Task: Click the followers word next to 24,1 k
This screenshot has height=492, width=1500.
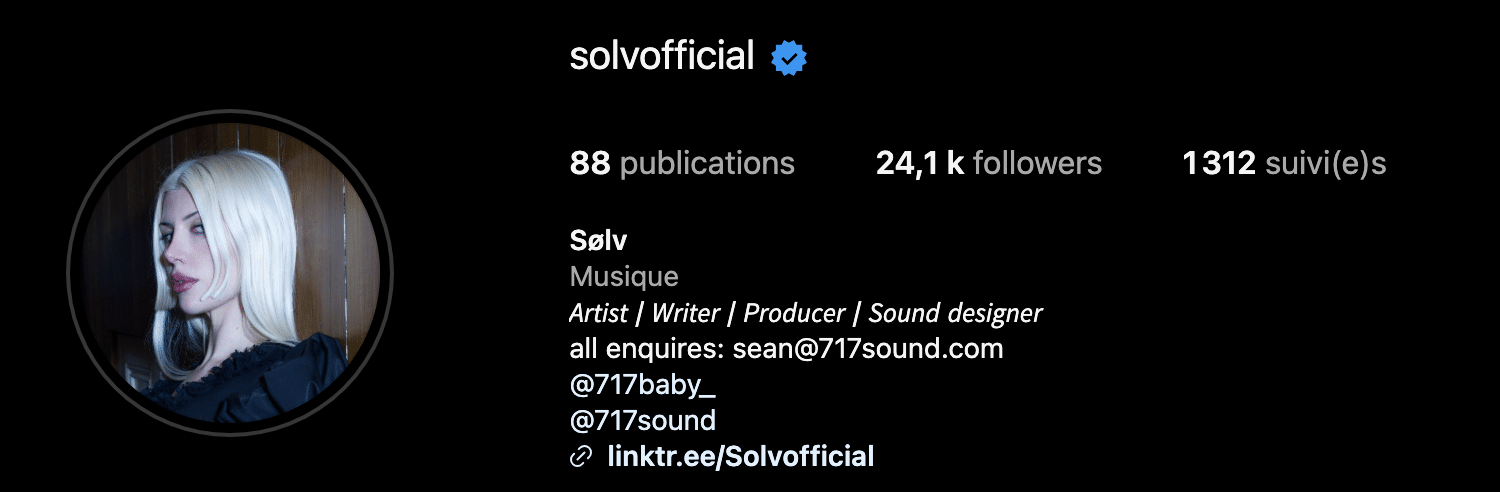Action: [1037, 163]
